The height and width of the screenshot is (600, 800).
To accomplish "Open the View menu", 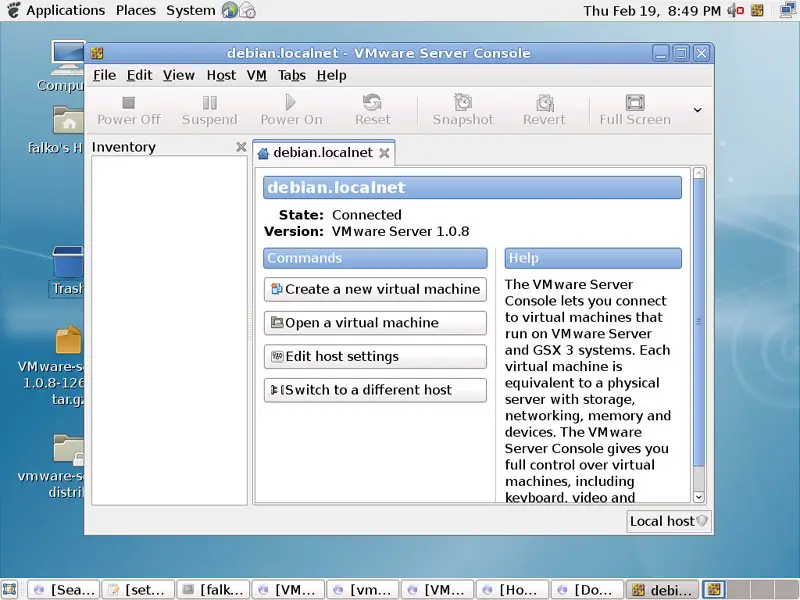I will point(179,76).
